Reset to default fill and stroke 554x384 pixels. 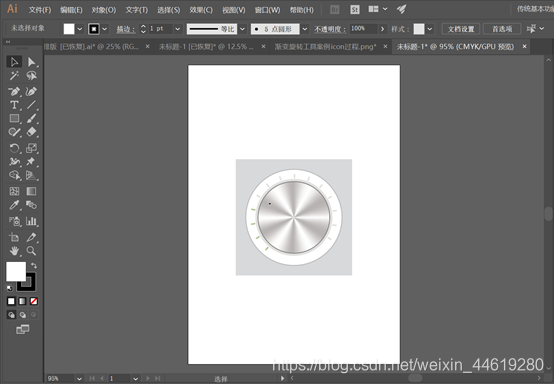click(10, 288)
